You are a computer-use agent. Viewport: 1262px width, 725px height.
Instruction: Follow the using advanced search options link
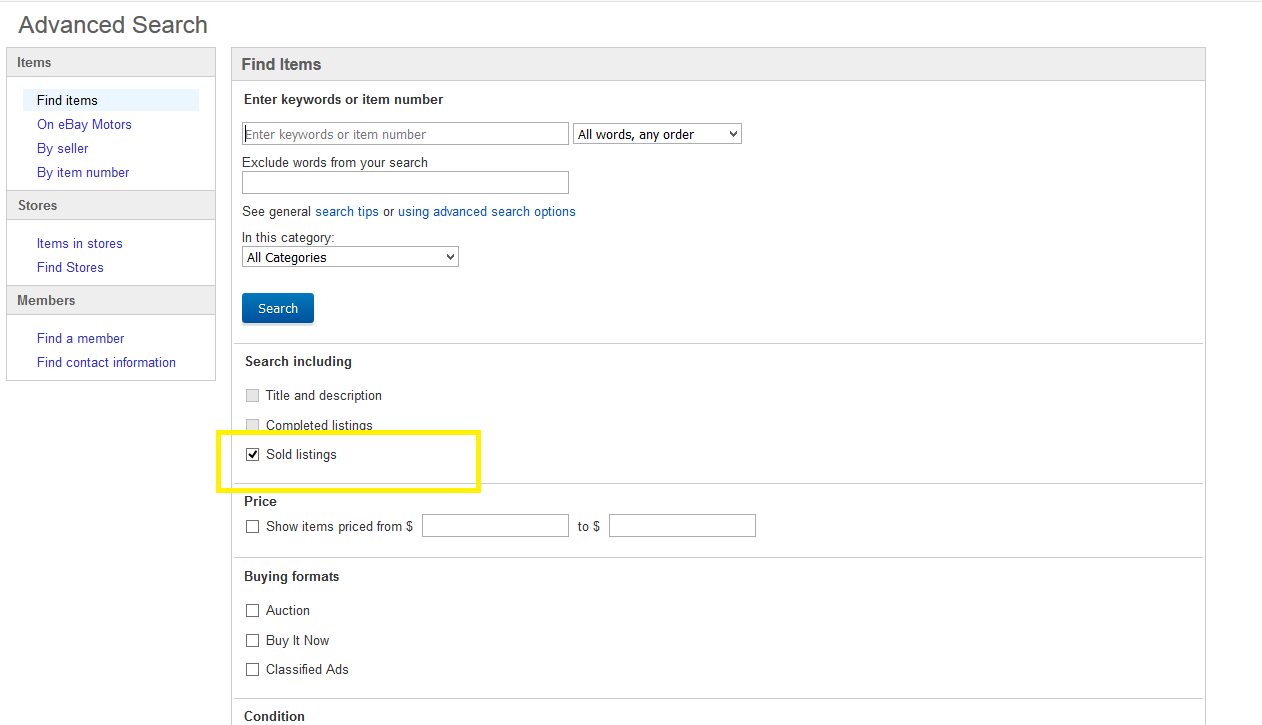(x=486, y=212)
